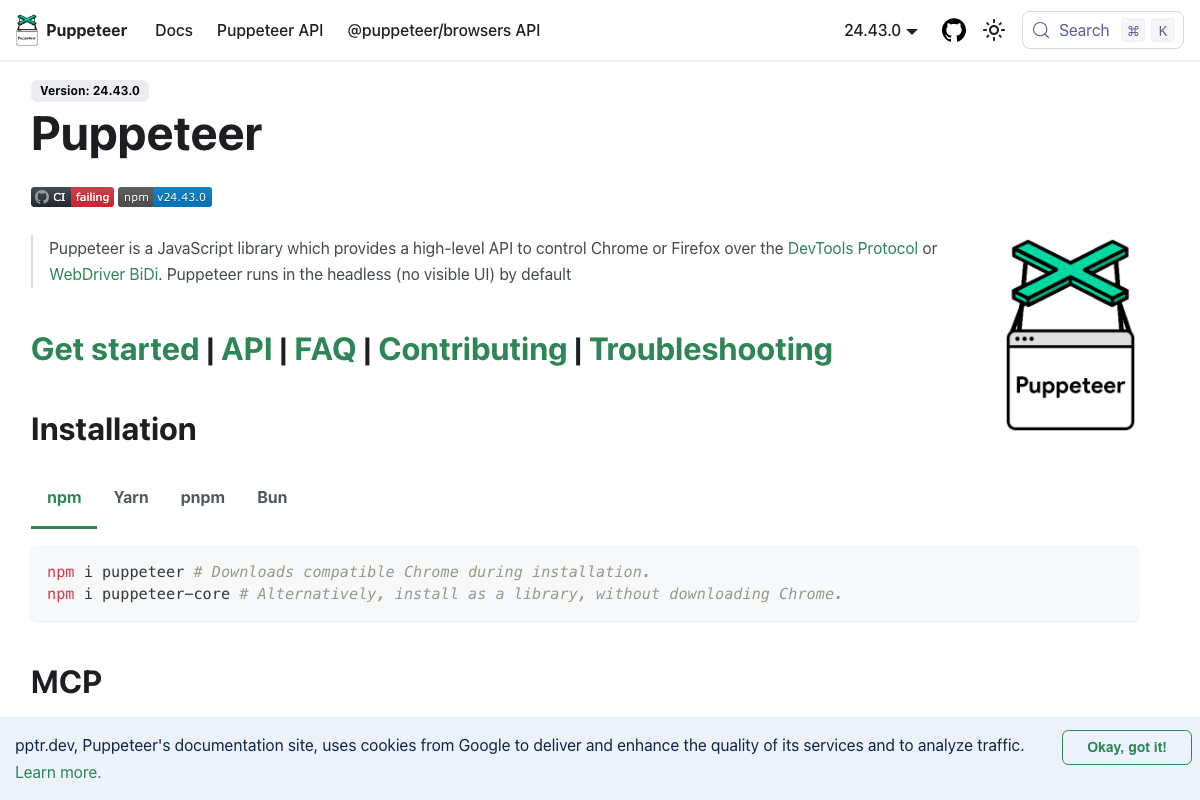
Task: Toggle dark and light mode sun icon
Action: (x=994, y=30)
